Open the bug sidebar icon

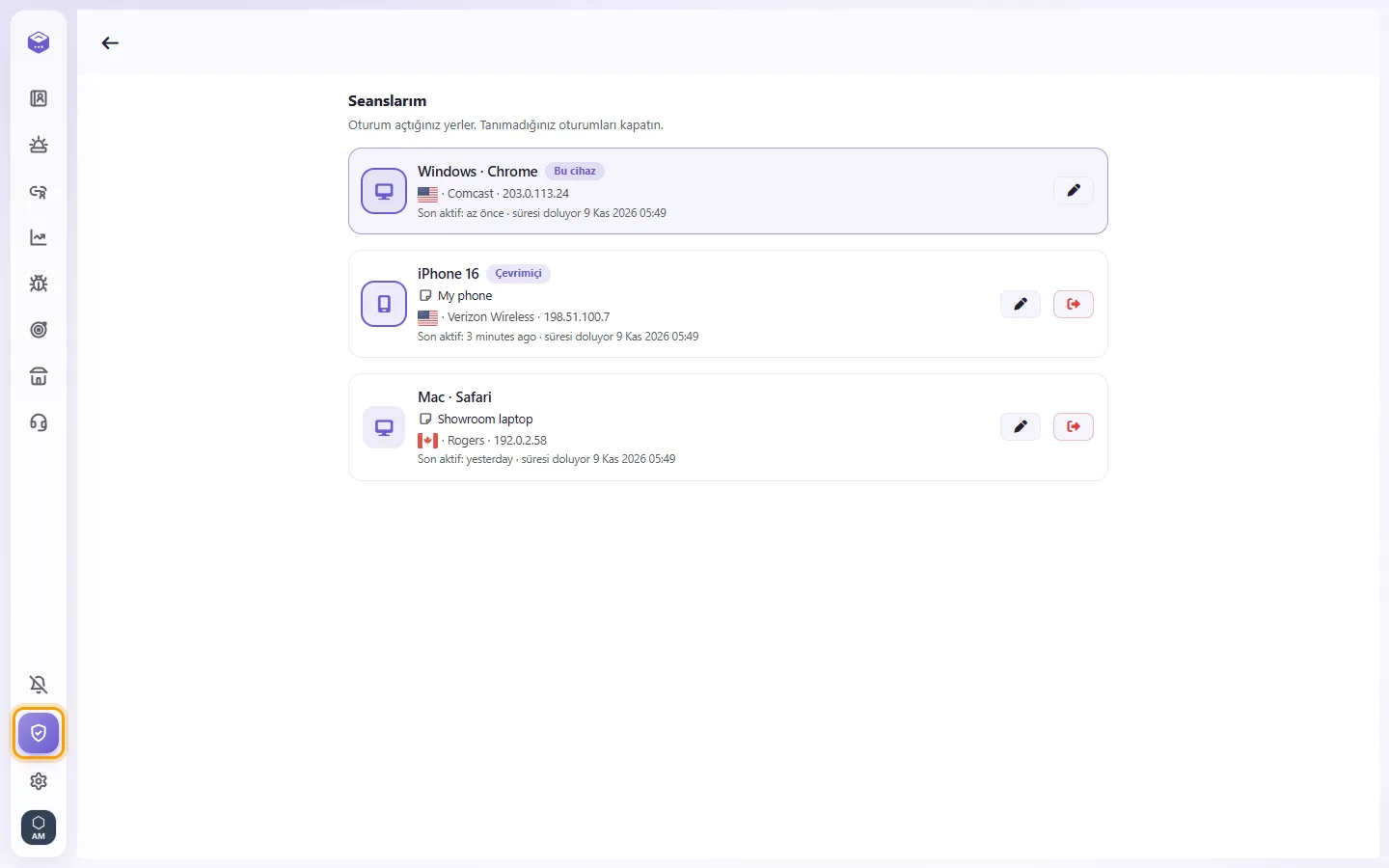39,284
